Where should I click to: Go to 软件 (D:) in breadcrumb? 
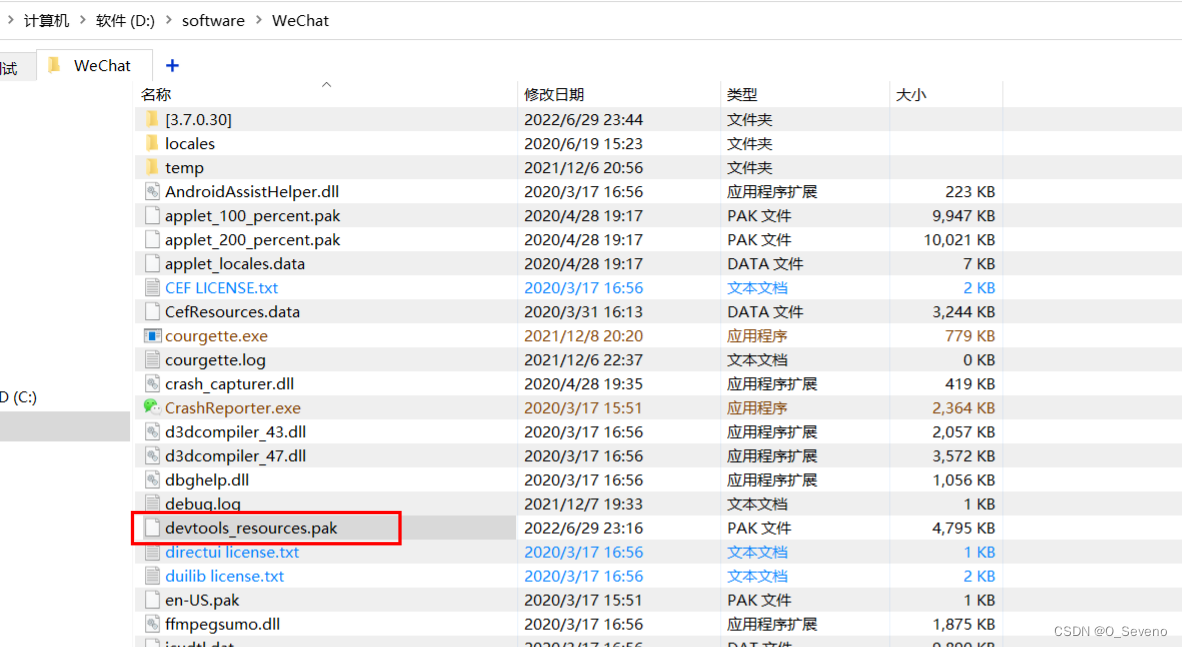click(125, 20)
